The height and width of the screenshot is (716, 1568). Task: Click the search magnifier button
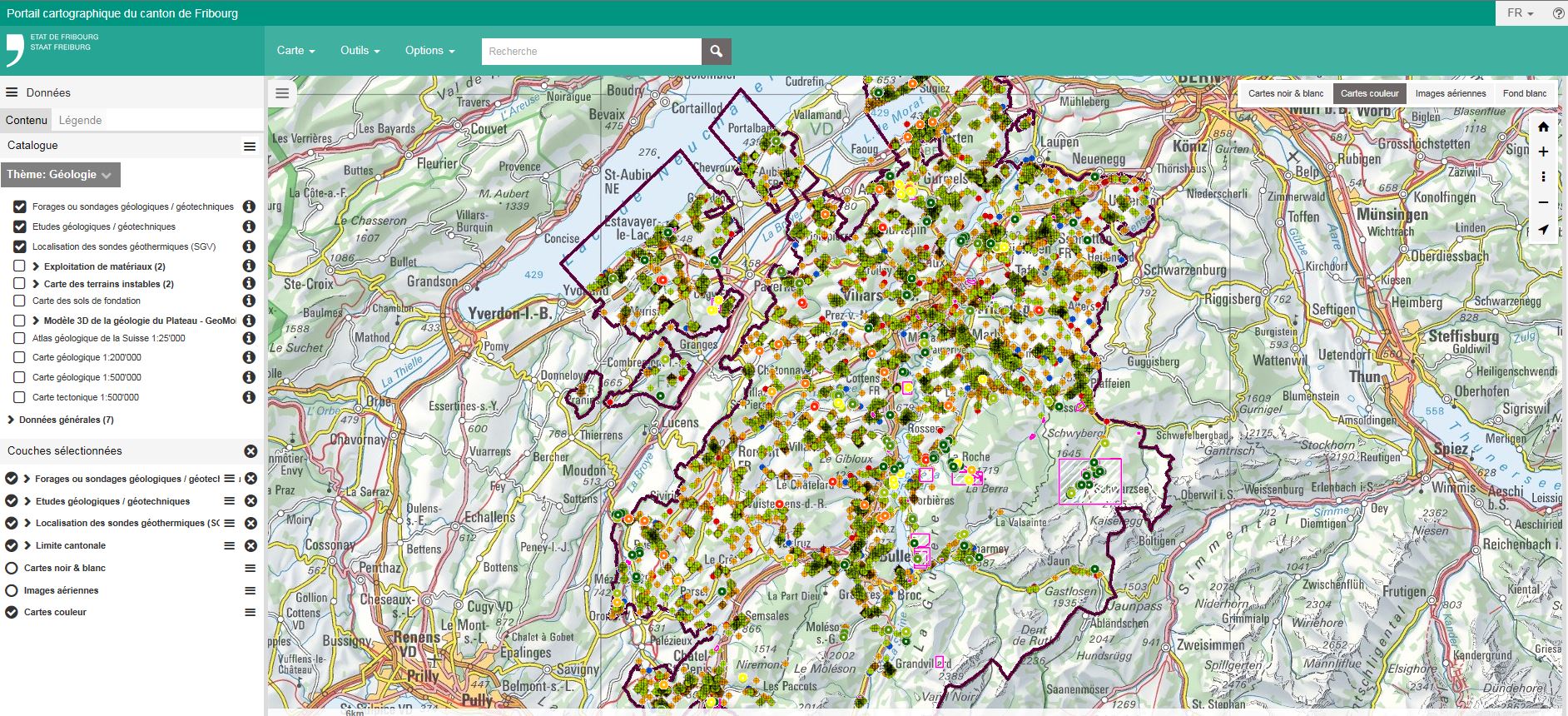(x=716, y=52)
